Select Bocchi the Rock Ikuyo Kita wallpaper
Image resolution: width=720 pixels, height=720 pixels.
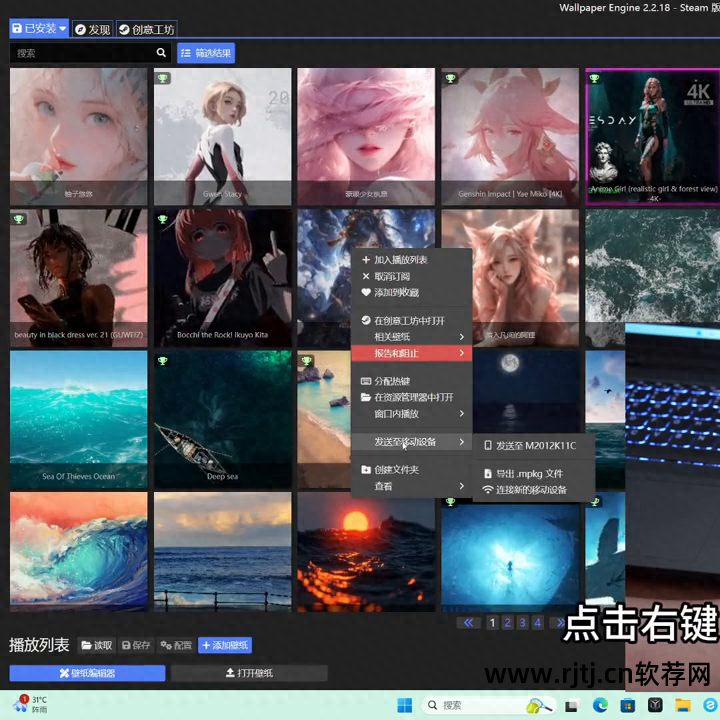pyautogui.click(x=222, y=278)
